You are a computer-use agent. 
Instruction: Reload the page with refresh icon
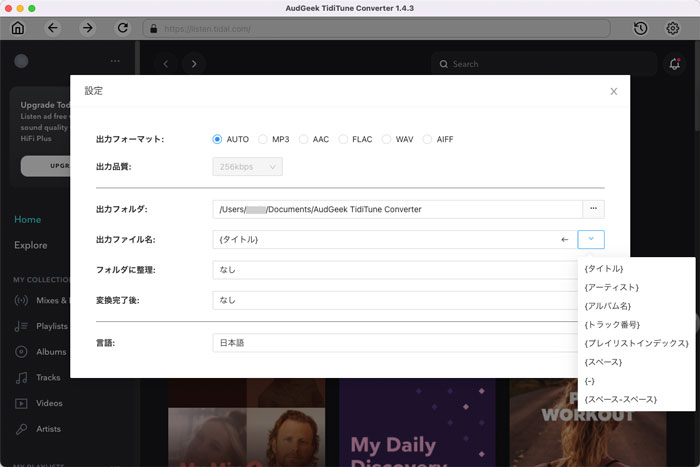tap(122, 28)
